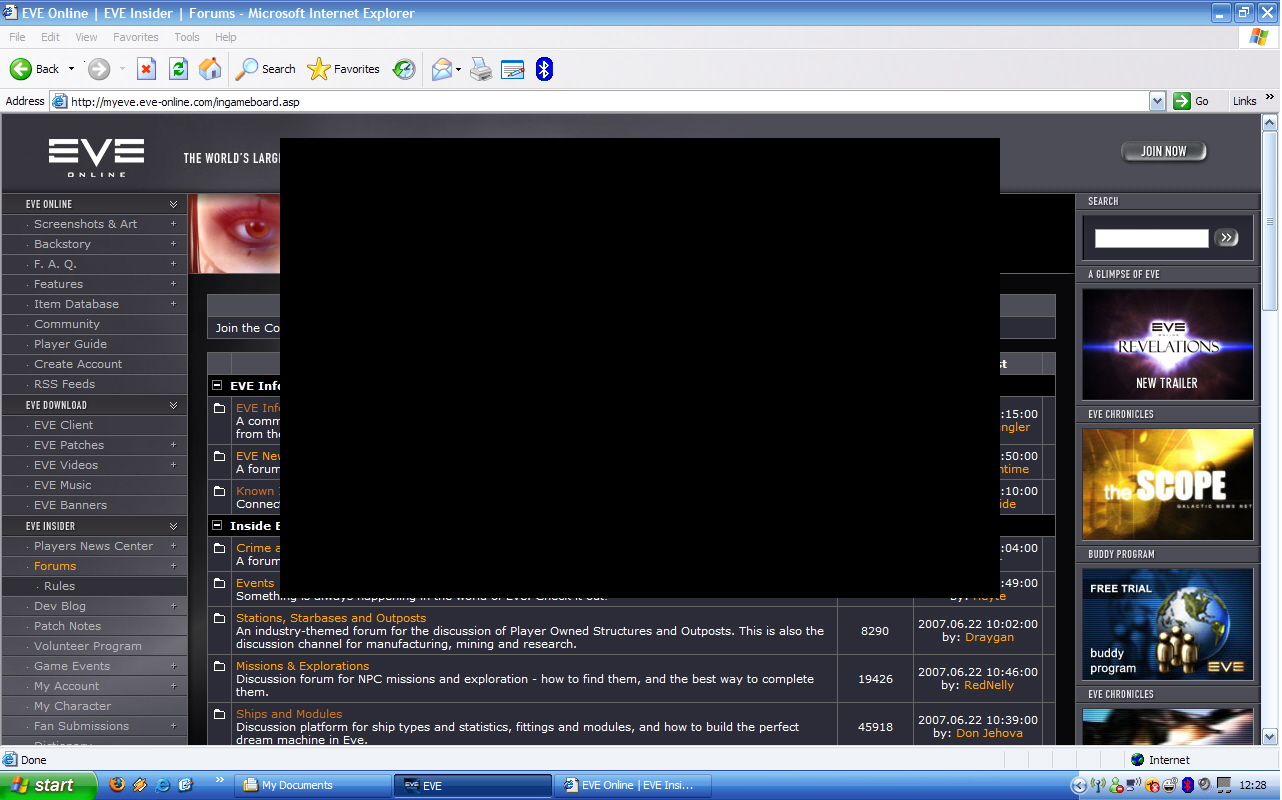Click the page scrollbar down arrow
This screenshot has width=1282, height=800.
(1270, 737)
